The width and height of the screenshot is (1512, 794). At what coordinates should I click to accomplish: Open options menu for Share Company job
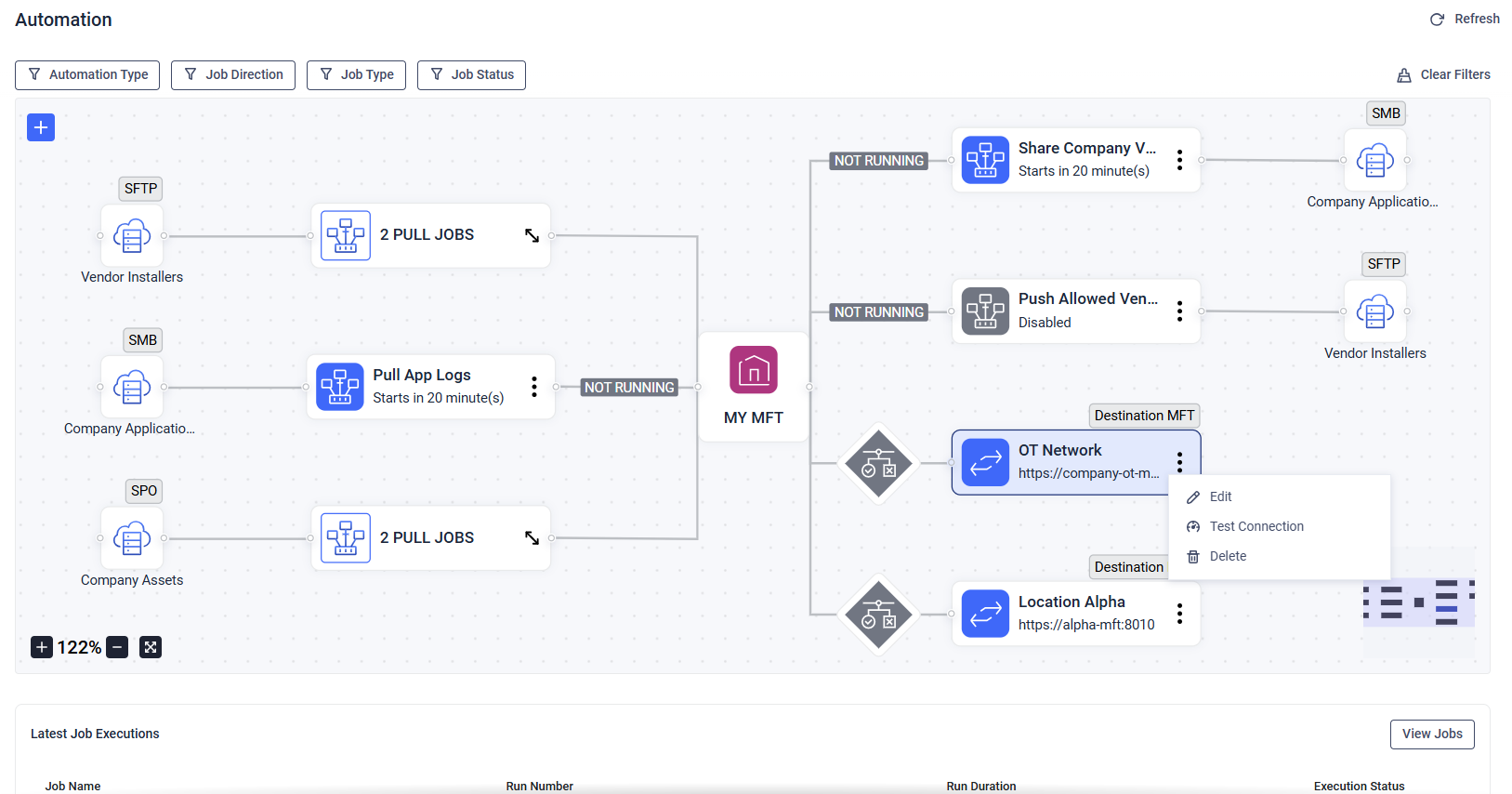click(x=1179, y=160)
